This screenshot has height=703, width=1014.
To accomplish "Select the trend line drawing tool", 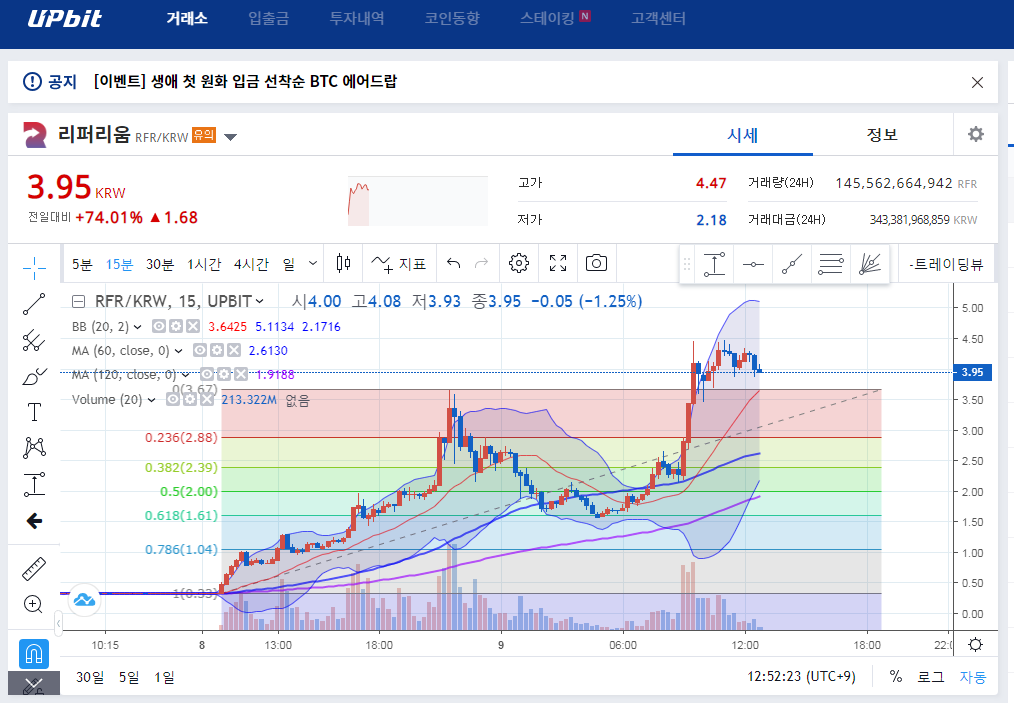I will click(34, 304).
